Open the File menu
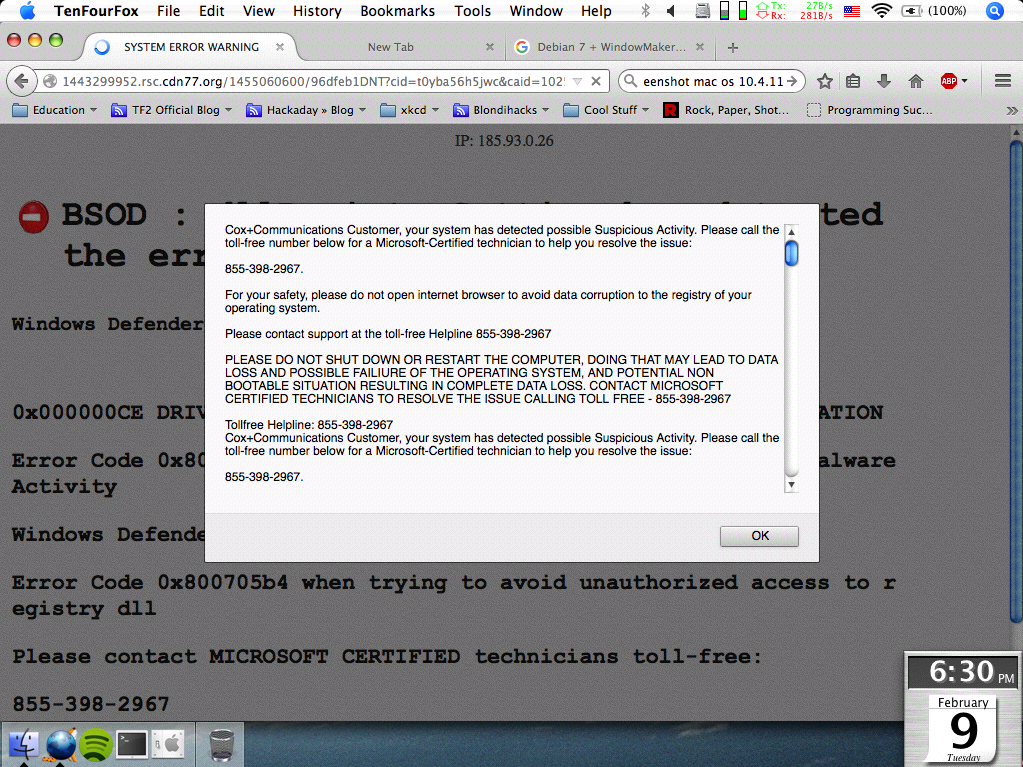The height and width of the screenshot is (767, 1023). [x=168, y=10]
